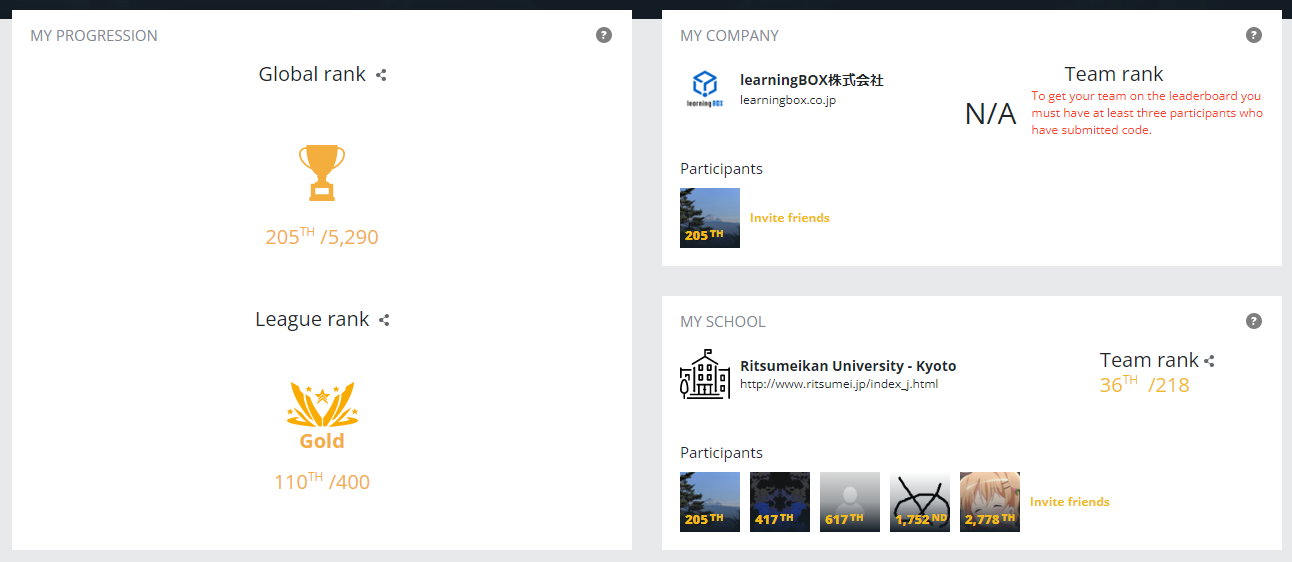Click the school building icon
1292x562 pixels.
tap(705, 374)
